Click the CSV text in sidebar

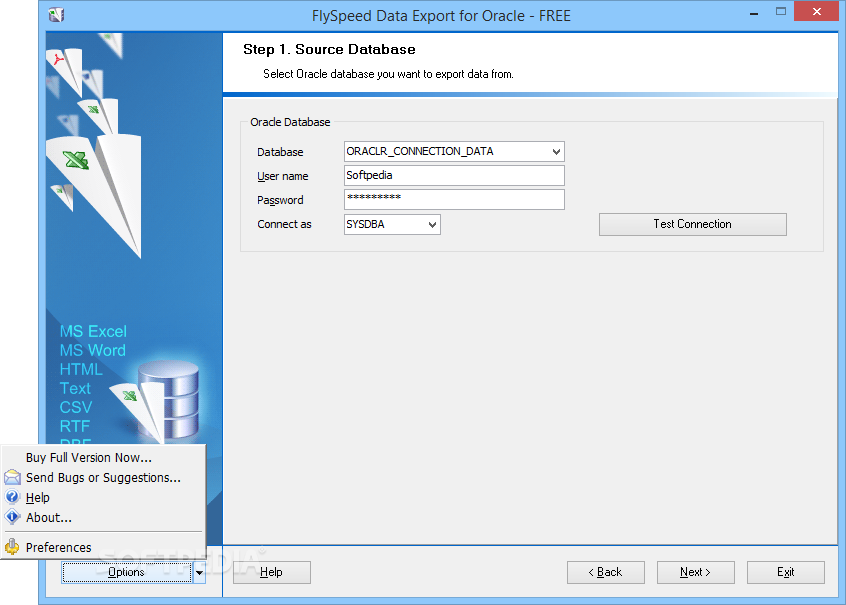76,407
